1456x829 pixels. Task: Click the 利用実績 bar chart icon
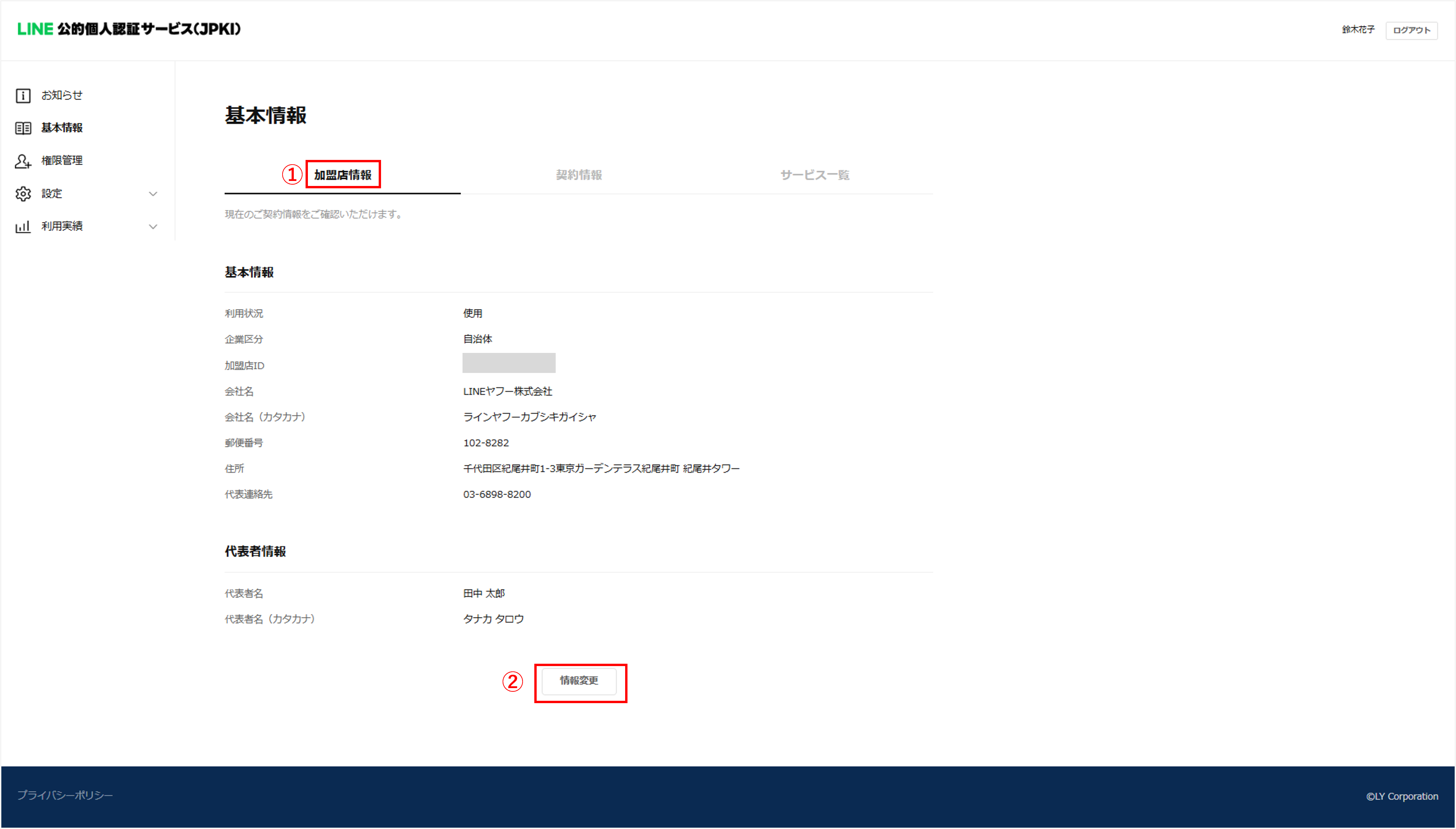[x=23, y=227]
